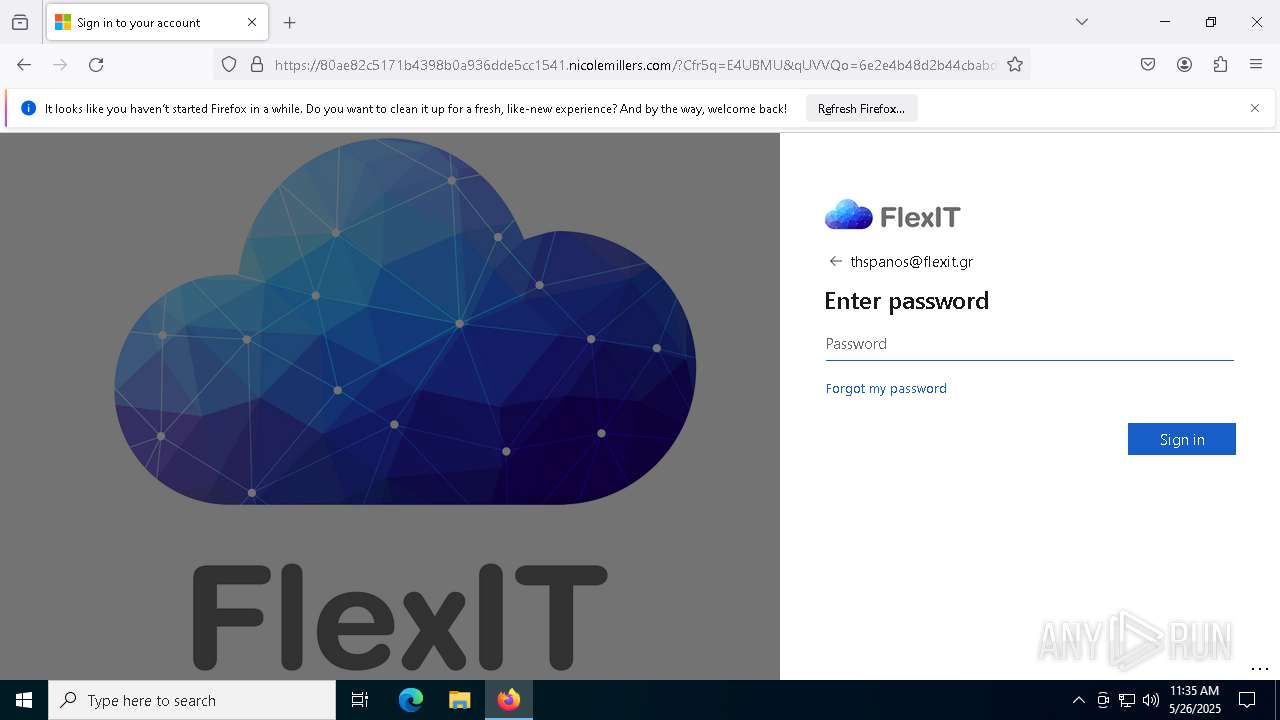This screenshot has height=720, width=1280.
Task: Open the Extensions panel
Action: coord(1220,65)
